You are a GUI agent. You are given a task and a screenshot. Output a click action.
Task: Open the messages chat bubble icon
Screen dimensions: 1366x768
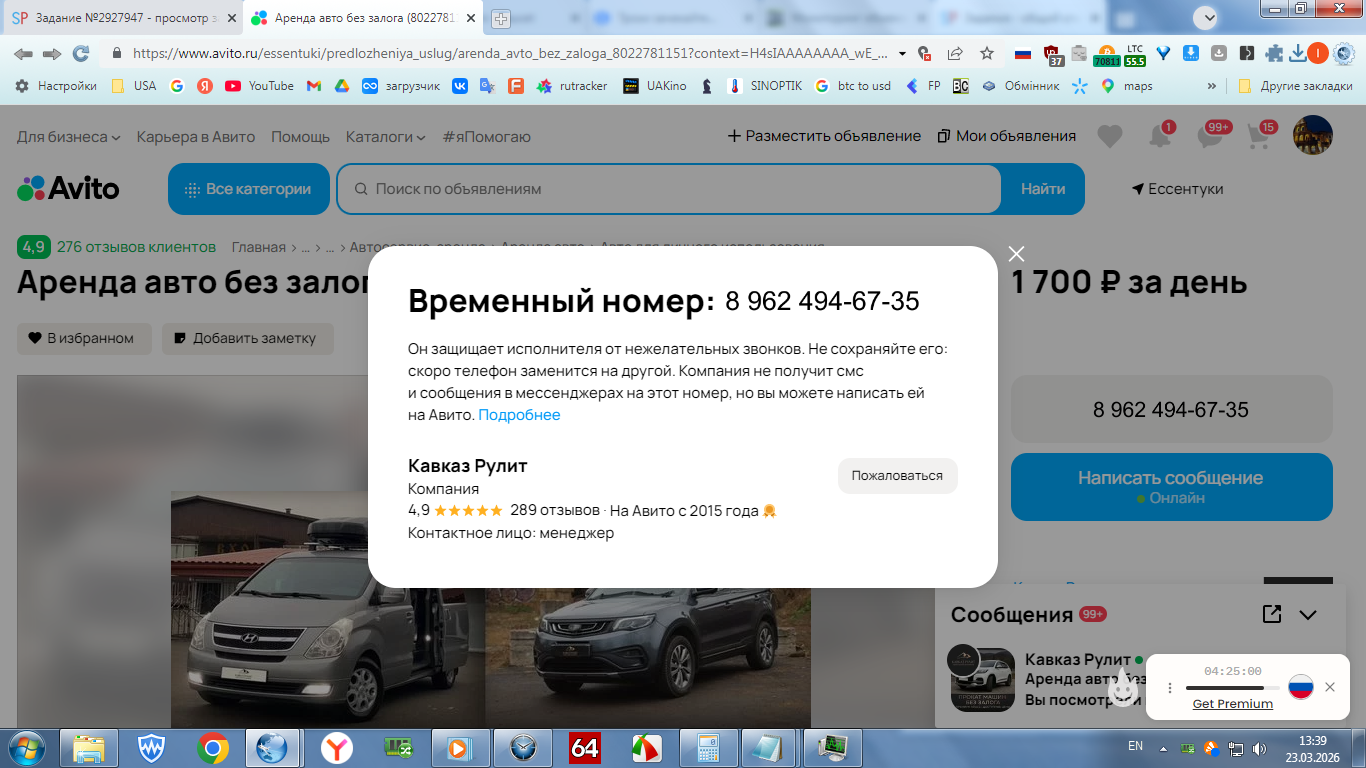click(x=1210, y=137)
